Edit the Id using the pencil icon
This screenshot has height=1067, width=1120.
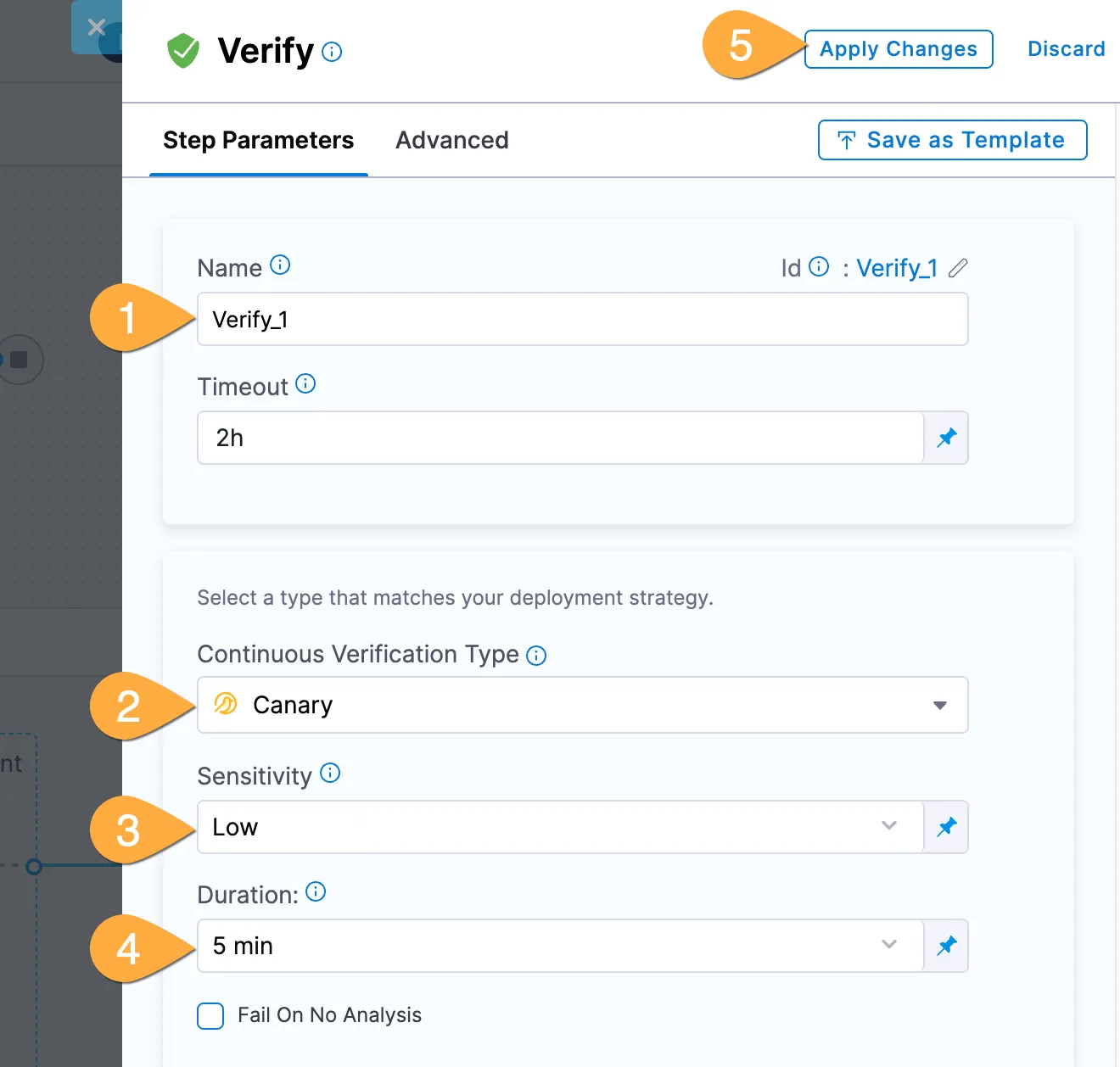(958, 268)
